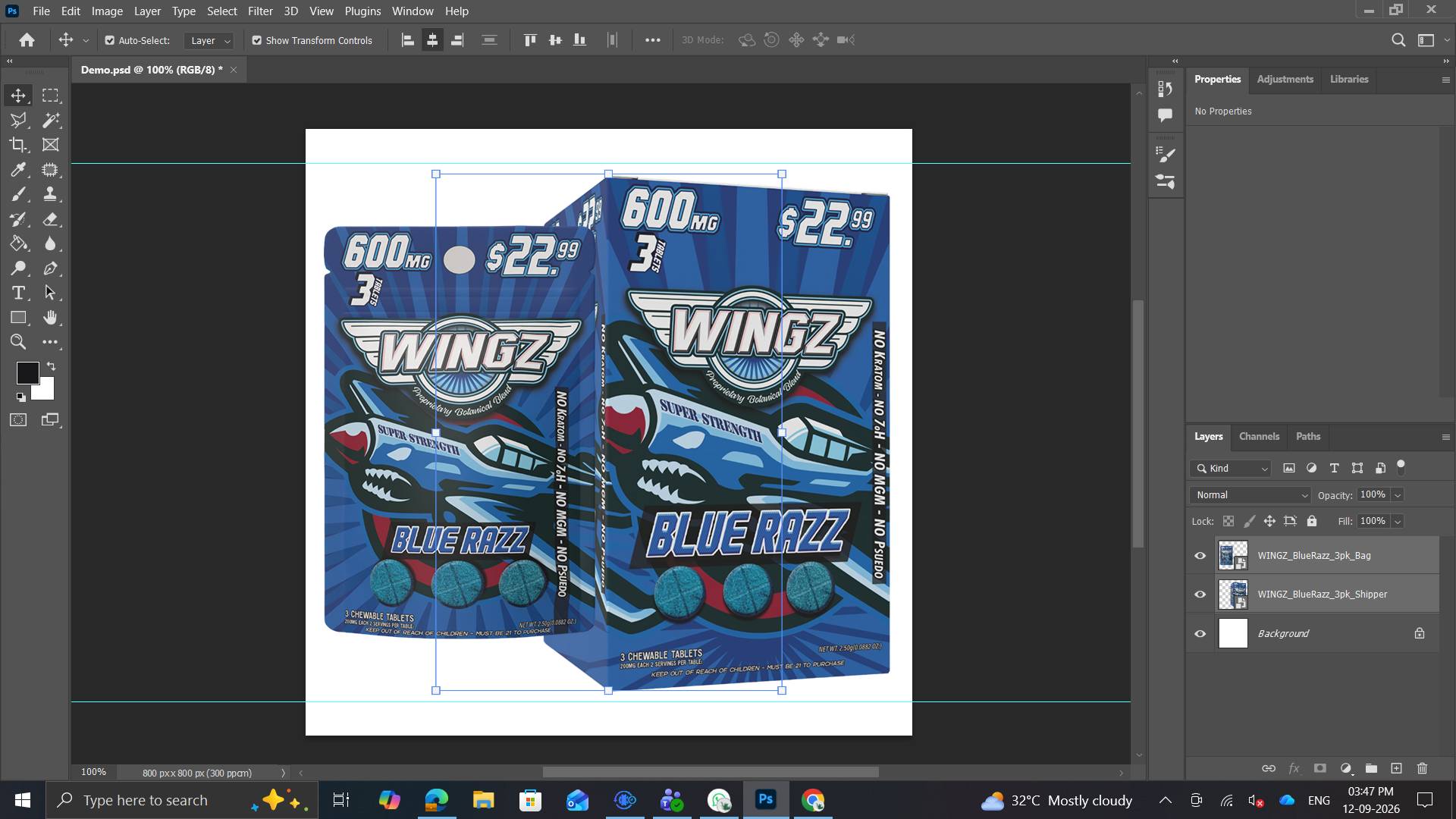The height and width of the screenshot is (819, 1456).
Task: Switch to the Channels tab
Action: point(1259,437)
